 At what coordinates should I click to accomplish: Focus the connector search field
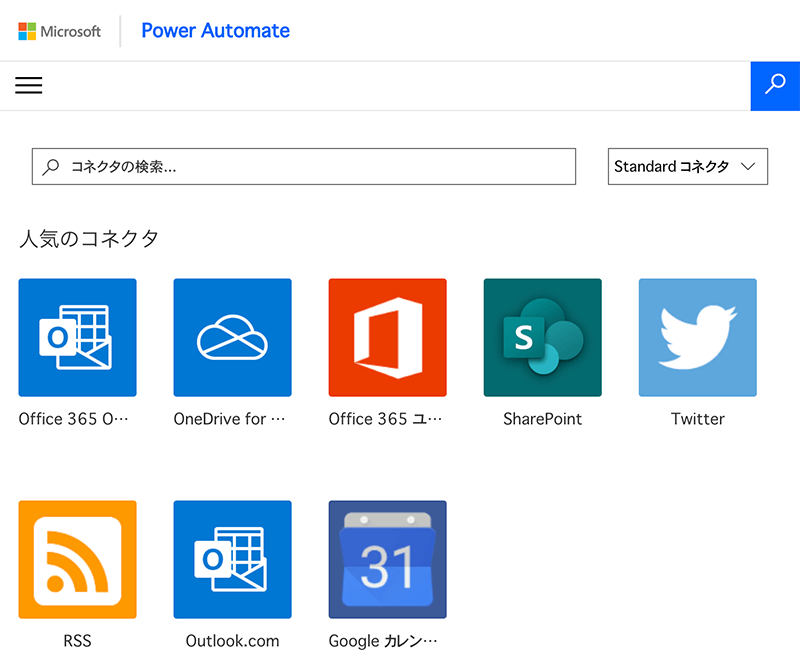(304, 166)
